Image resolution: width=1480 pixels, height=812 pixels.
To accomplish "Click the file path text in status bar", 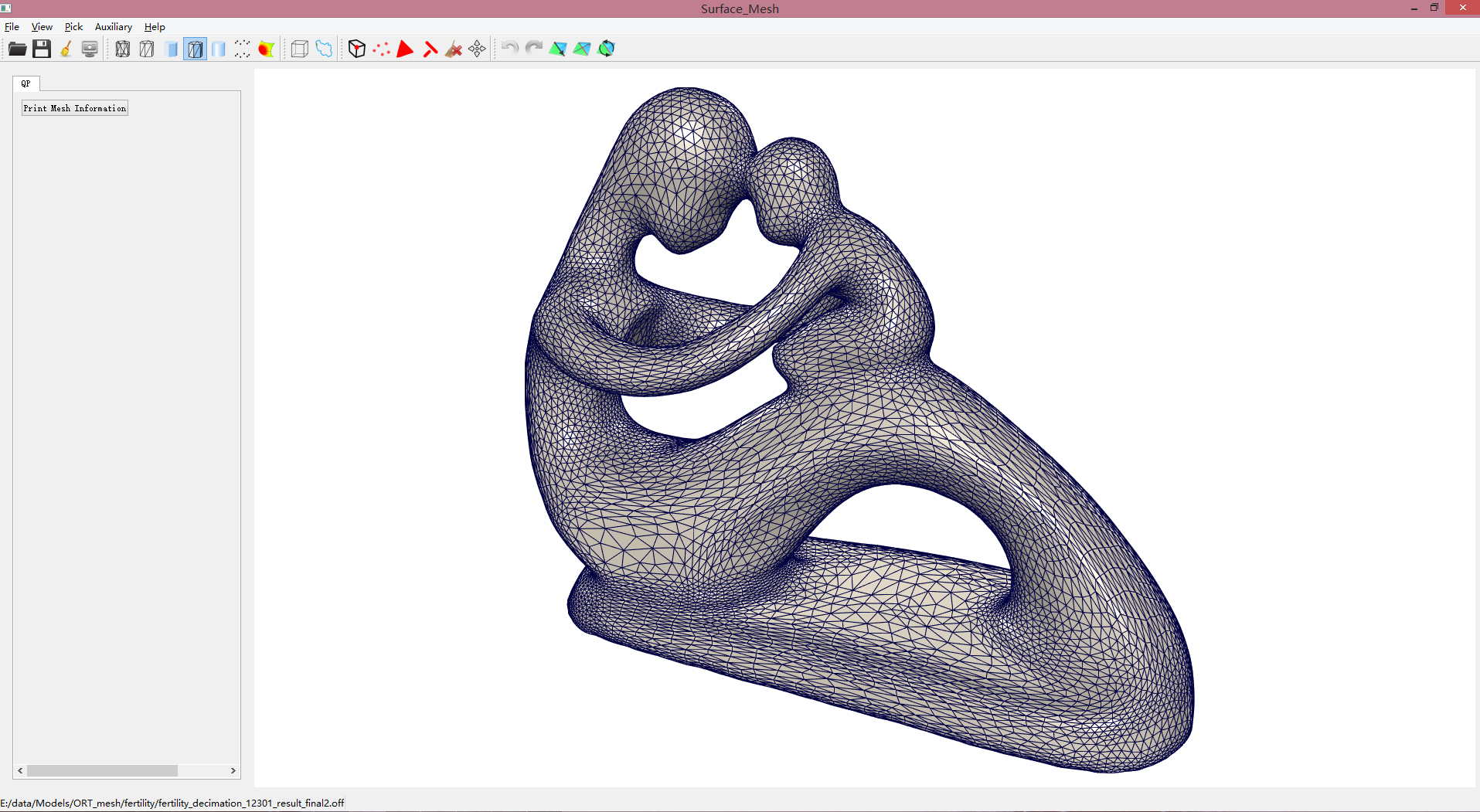I will [172, 804].
